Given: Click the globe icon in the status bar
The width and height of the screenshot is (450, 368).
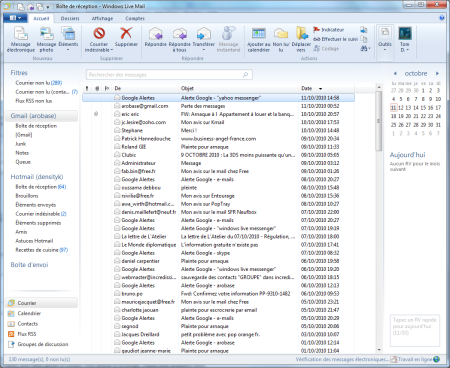Looking at the screenshot, I should 437,359.
